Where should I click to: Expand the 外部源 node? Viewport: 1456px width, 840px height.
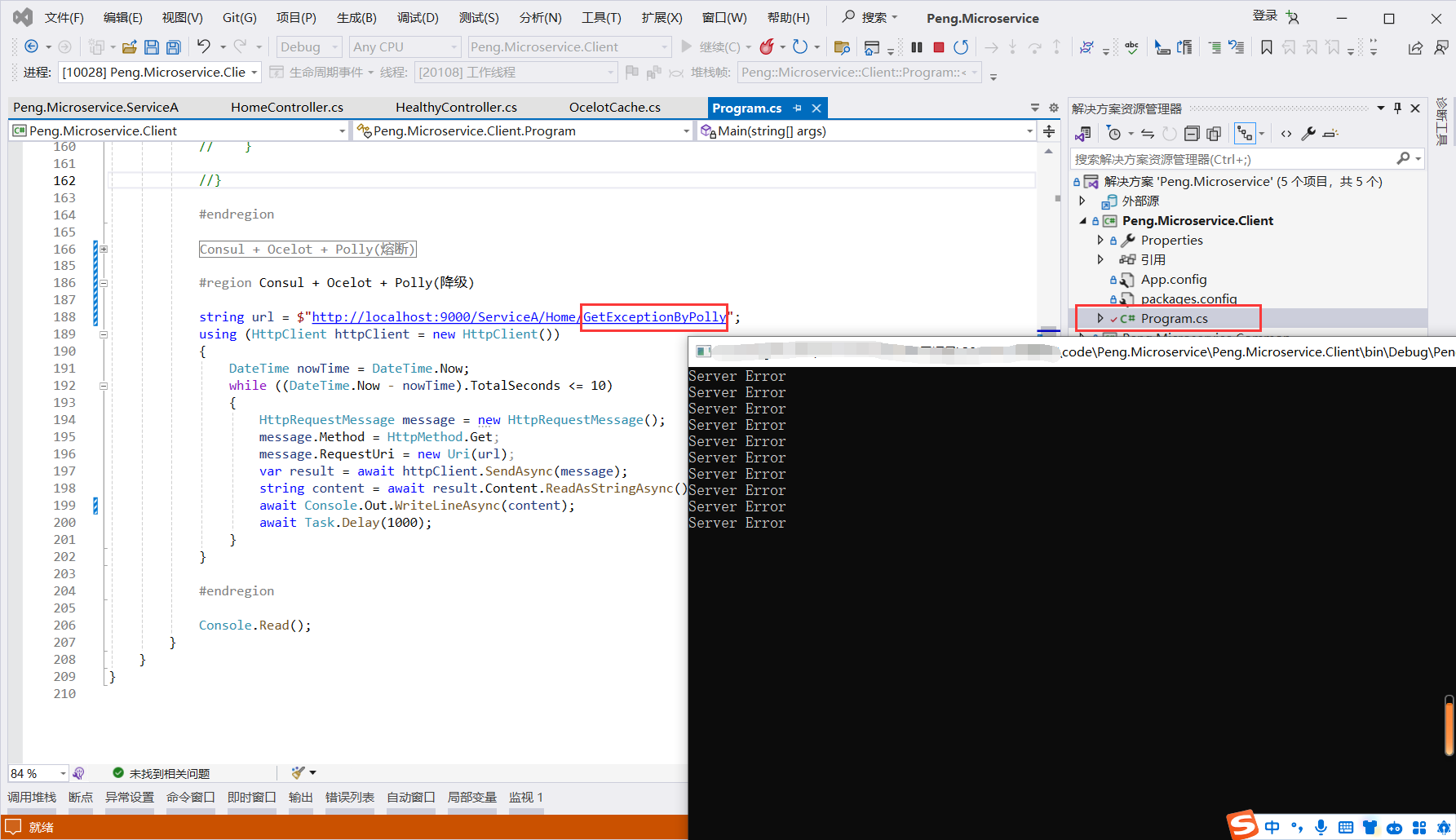1082,201
